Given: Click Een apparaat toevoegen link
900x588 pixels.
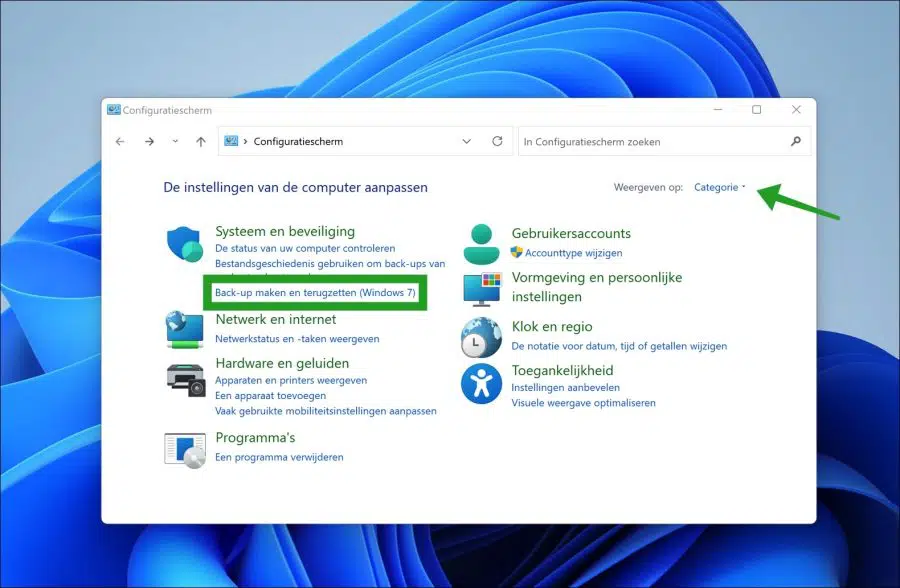Looking at the screenshot, I should [x=270, y=396].
